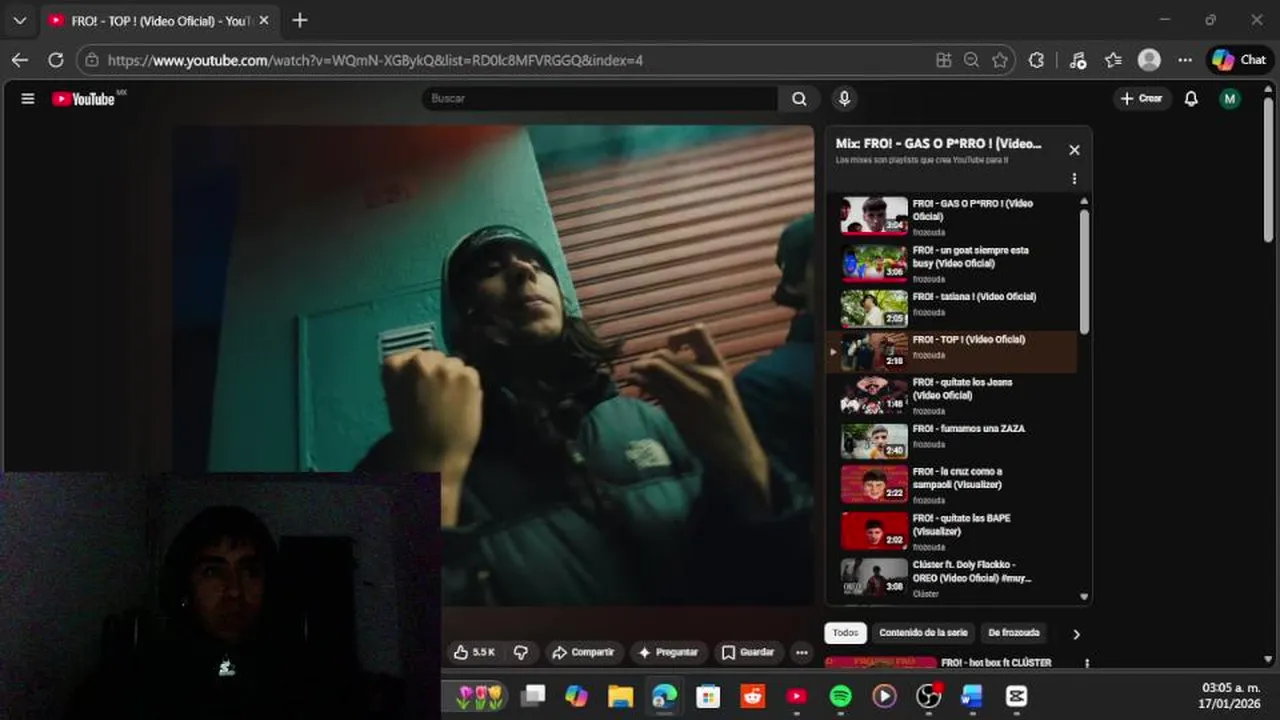Open the taskbar clock and date
1280x720 pixels.
[1230, 695]
